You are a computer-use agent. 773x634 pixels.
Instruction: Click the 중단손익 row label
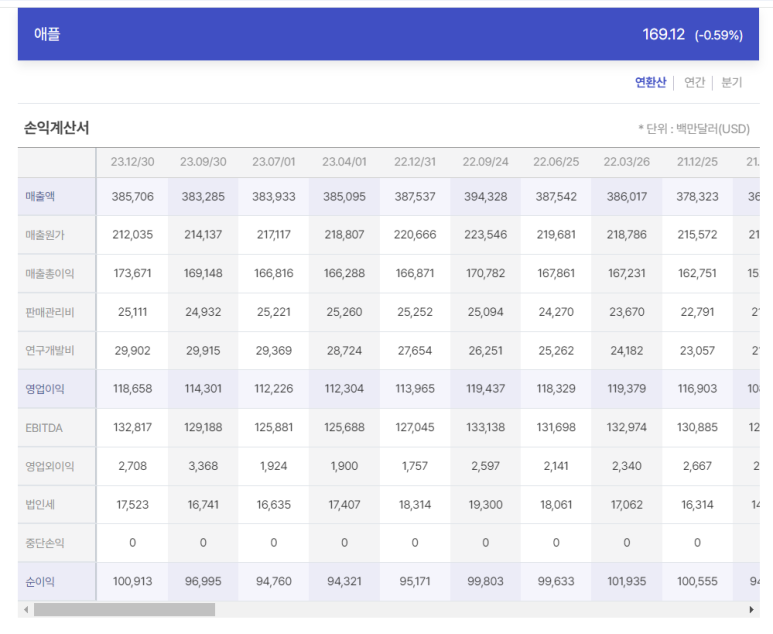(45, 543)
